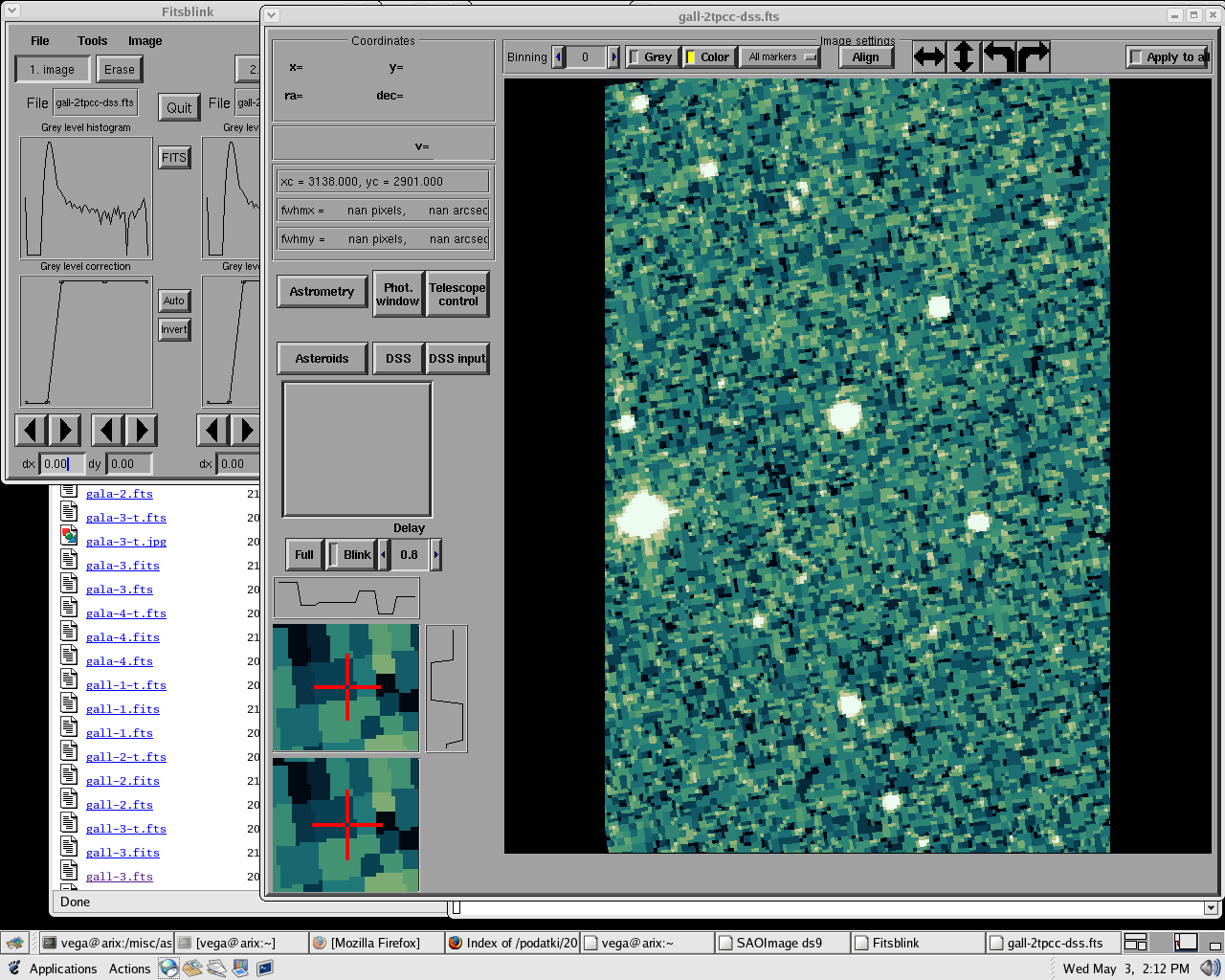Open the gala-3-t.jpg link
This screenshot has width=1225, height=980.
(126, 542)
